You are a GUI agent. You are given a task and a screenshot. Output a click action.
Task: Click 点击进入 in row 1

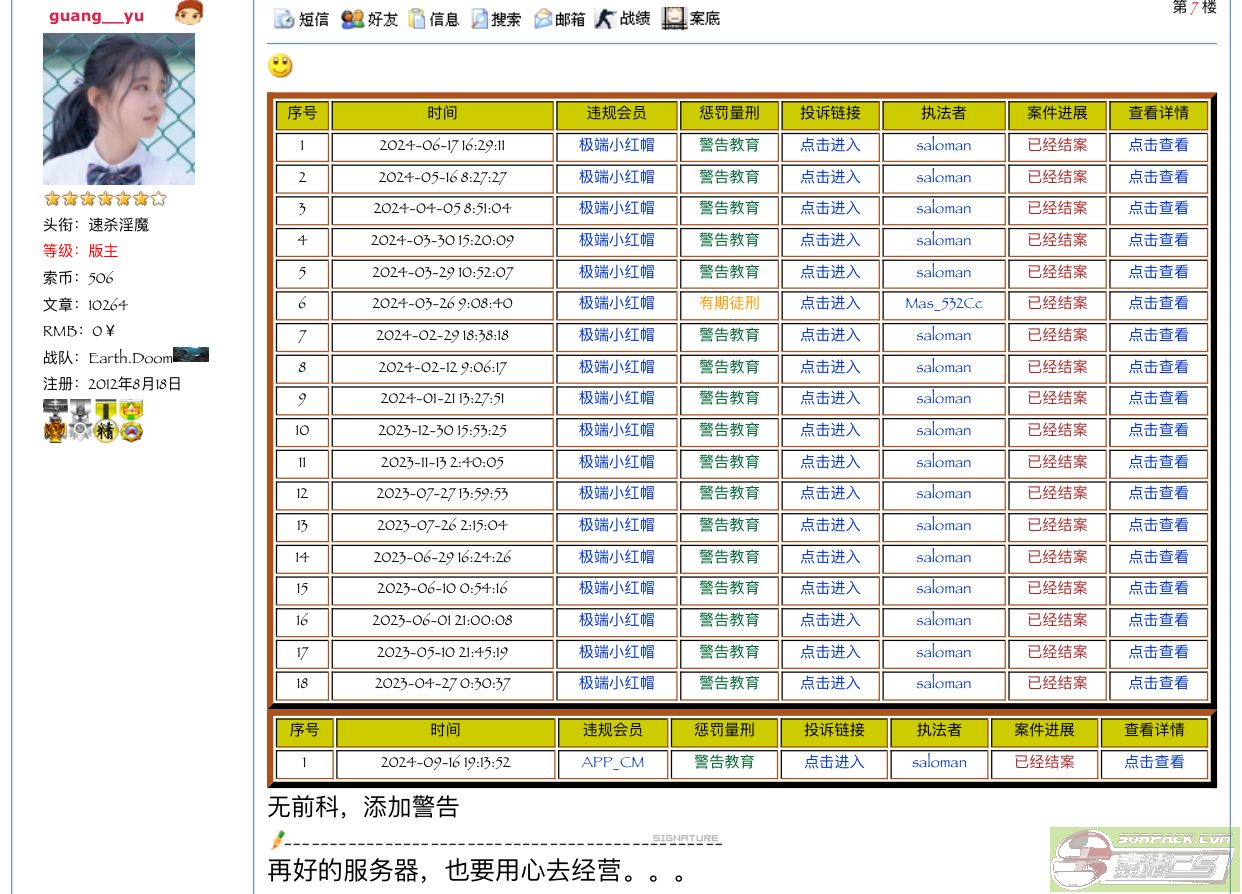830,145
